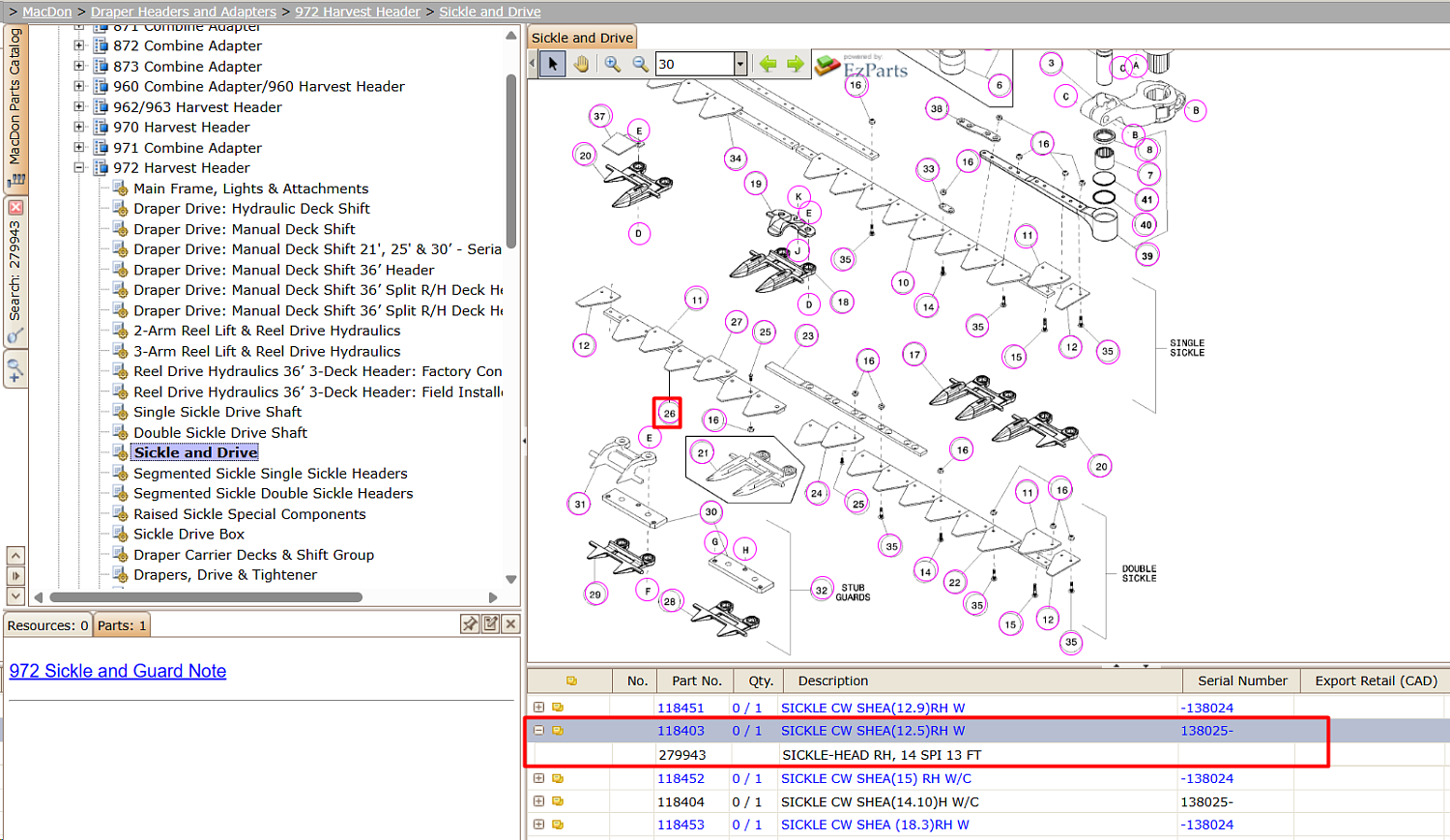1450x840 pixels.
Task: Click the note icon on row 118453
Action: tap(558, 825)
